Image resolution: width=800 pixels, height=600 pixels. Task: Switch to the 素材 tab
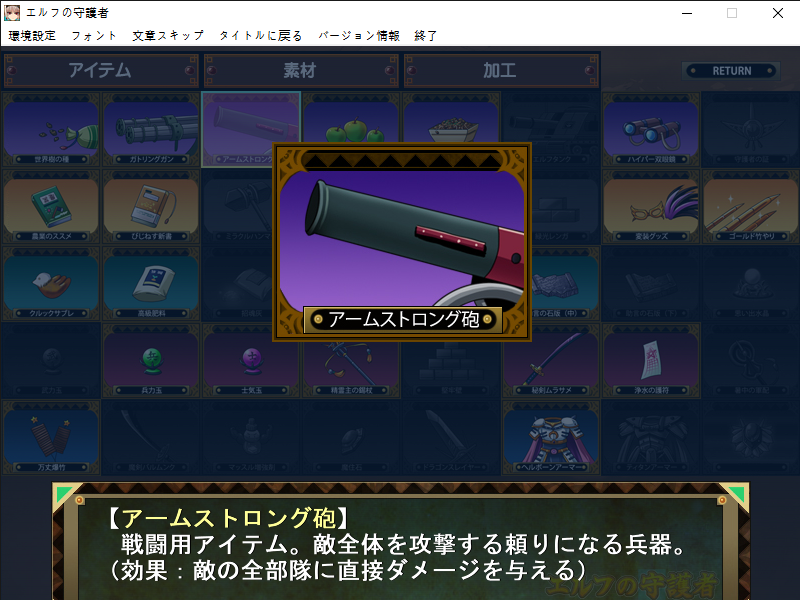click(x=301, y=70)
